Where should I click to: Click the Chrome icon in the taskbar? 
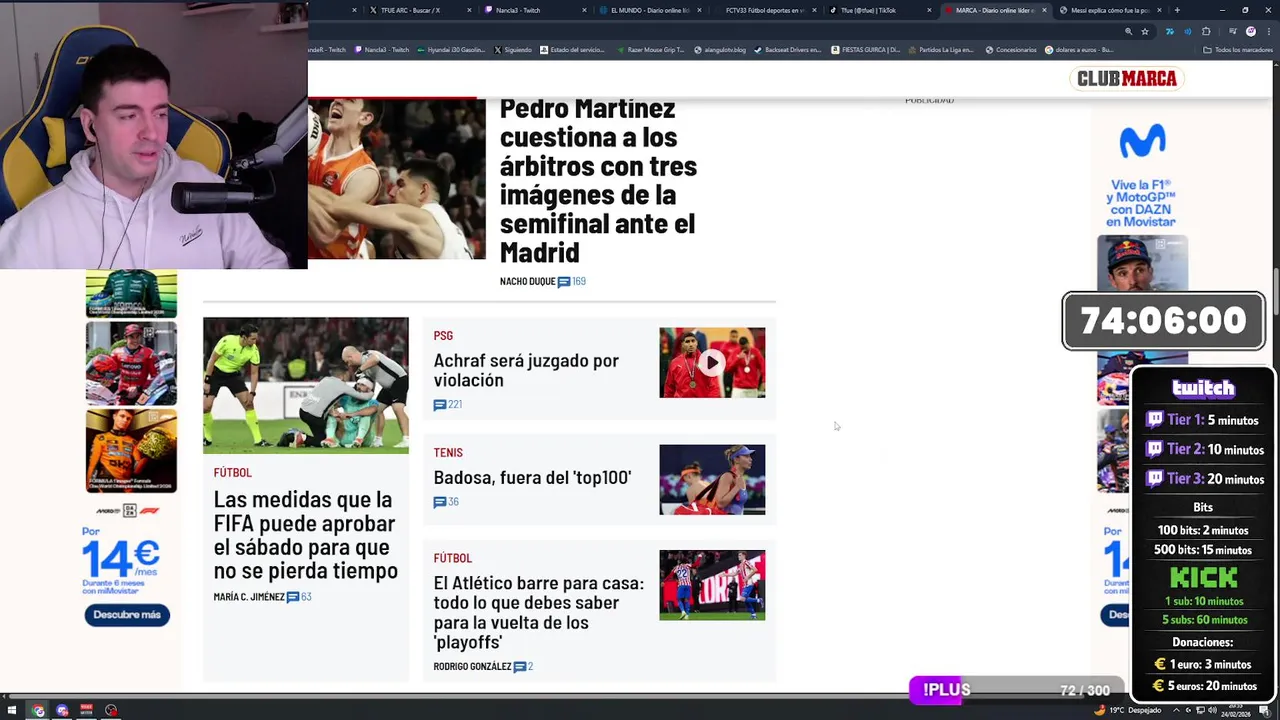point(38,711)
